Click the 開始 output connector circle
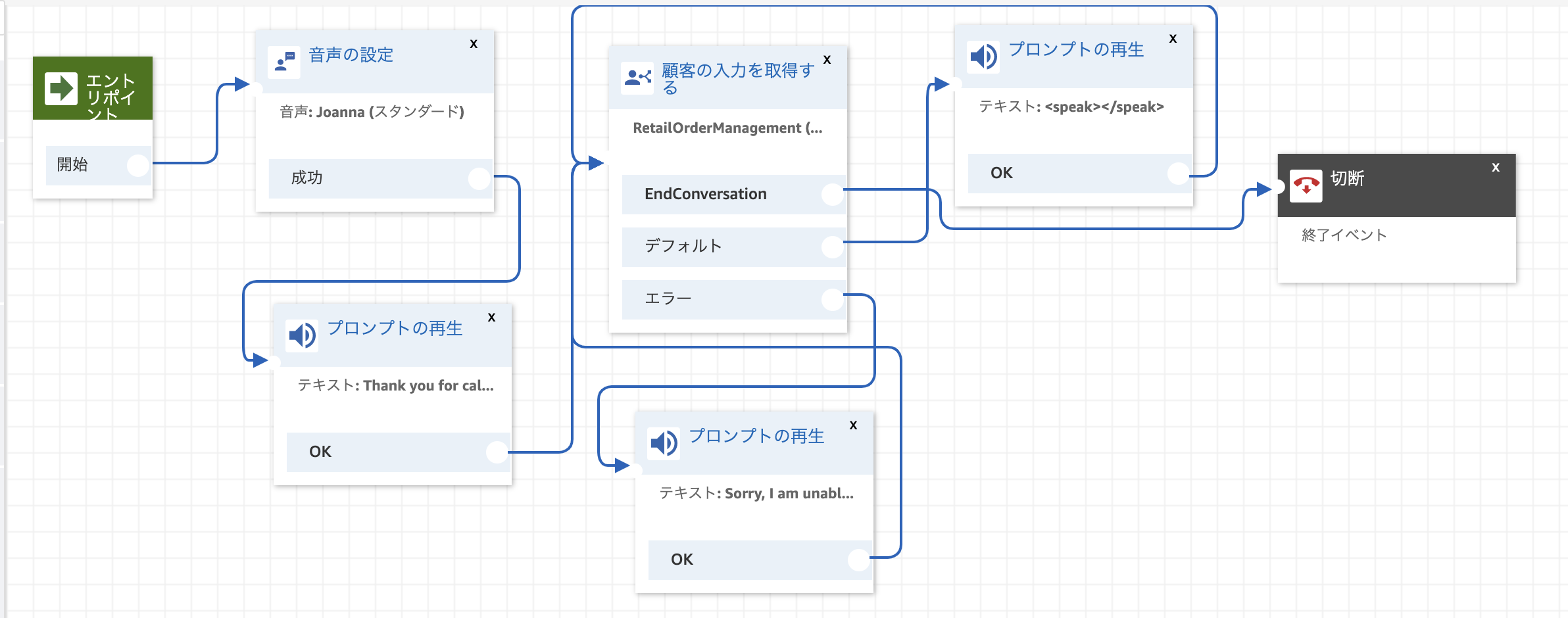The width and height of the screenshot is (1568, 618). pos(138,165)
